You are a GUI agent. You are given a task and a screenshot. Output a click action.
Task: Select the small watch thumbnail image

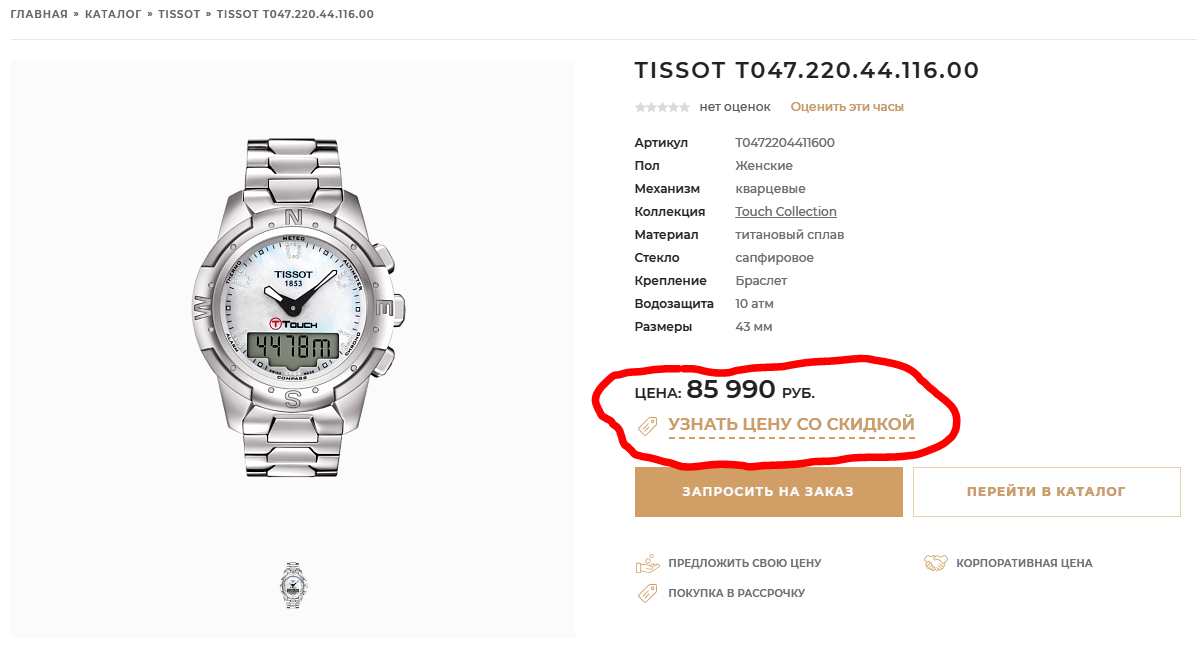click(292, 585)
